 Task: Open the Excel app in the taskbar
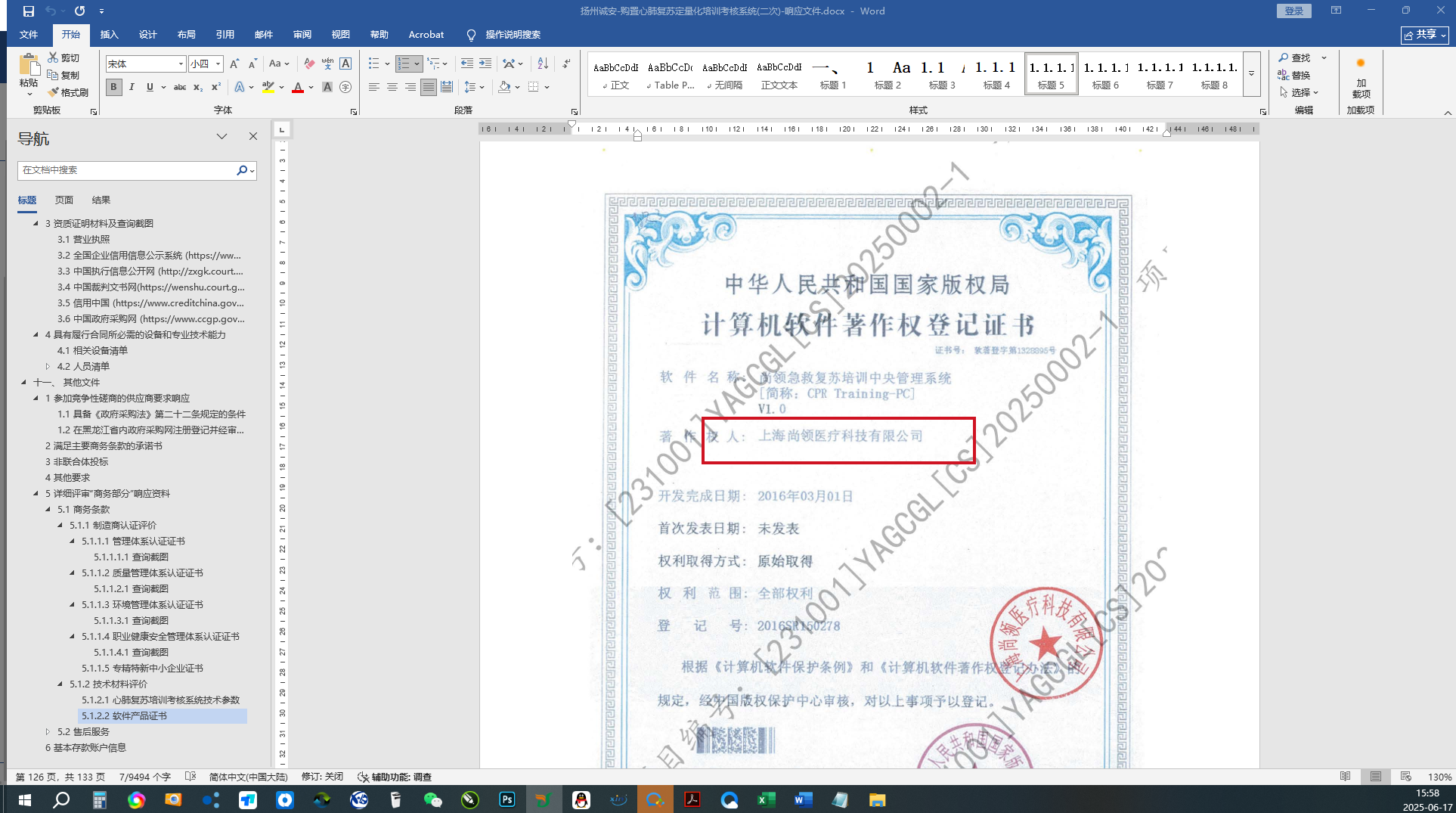(766, 799)
